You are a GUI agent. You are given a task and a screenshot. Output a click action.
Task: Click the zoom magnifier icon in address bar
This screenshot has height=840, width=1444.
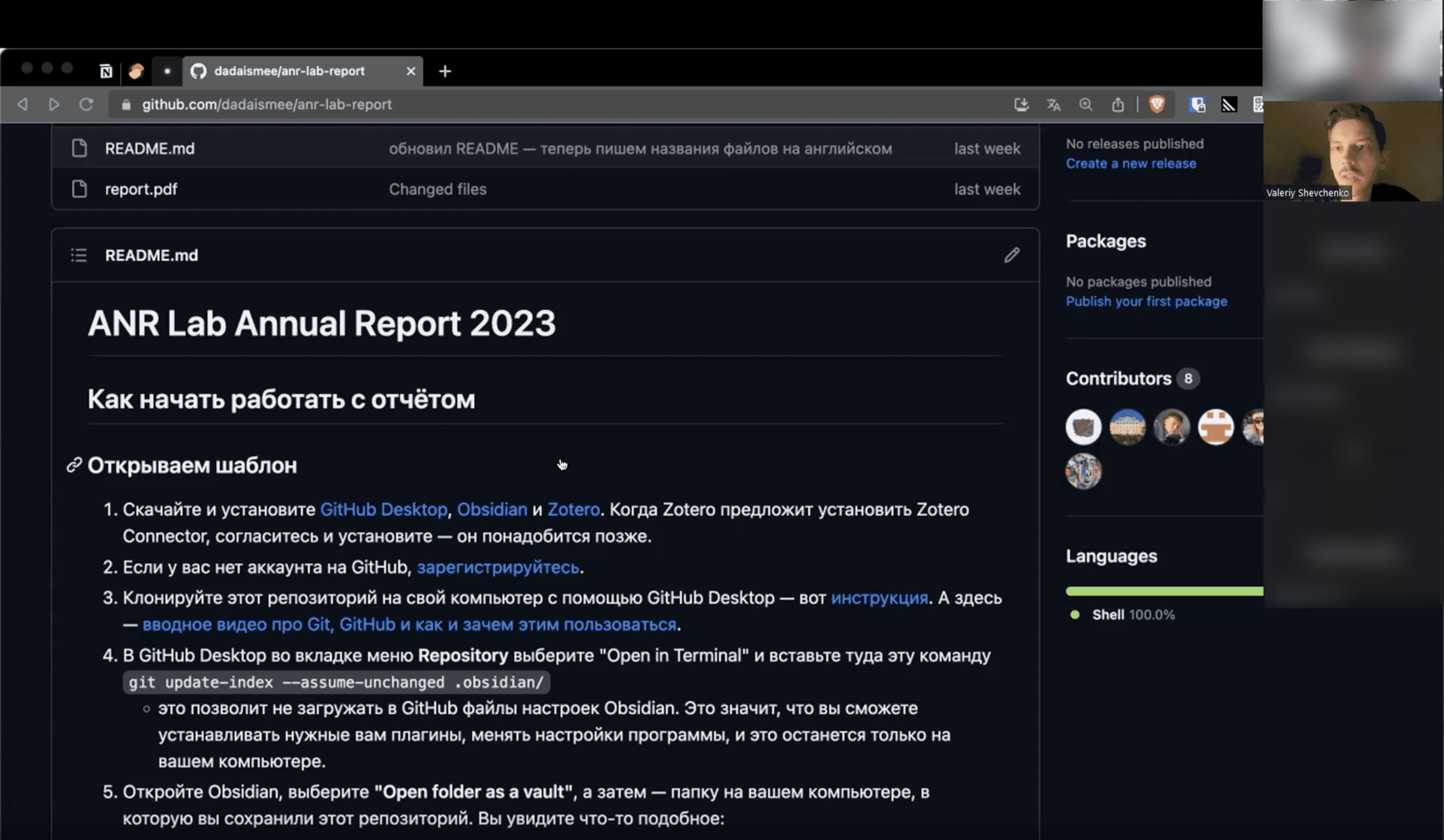tap(1086, 104)
